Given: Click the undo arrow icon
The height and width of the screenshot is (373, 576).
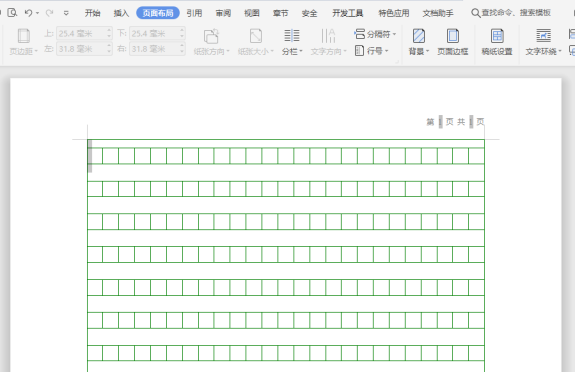Looking at the screenshot, I should [x=28, y=13].
